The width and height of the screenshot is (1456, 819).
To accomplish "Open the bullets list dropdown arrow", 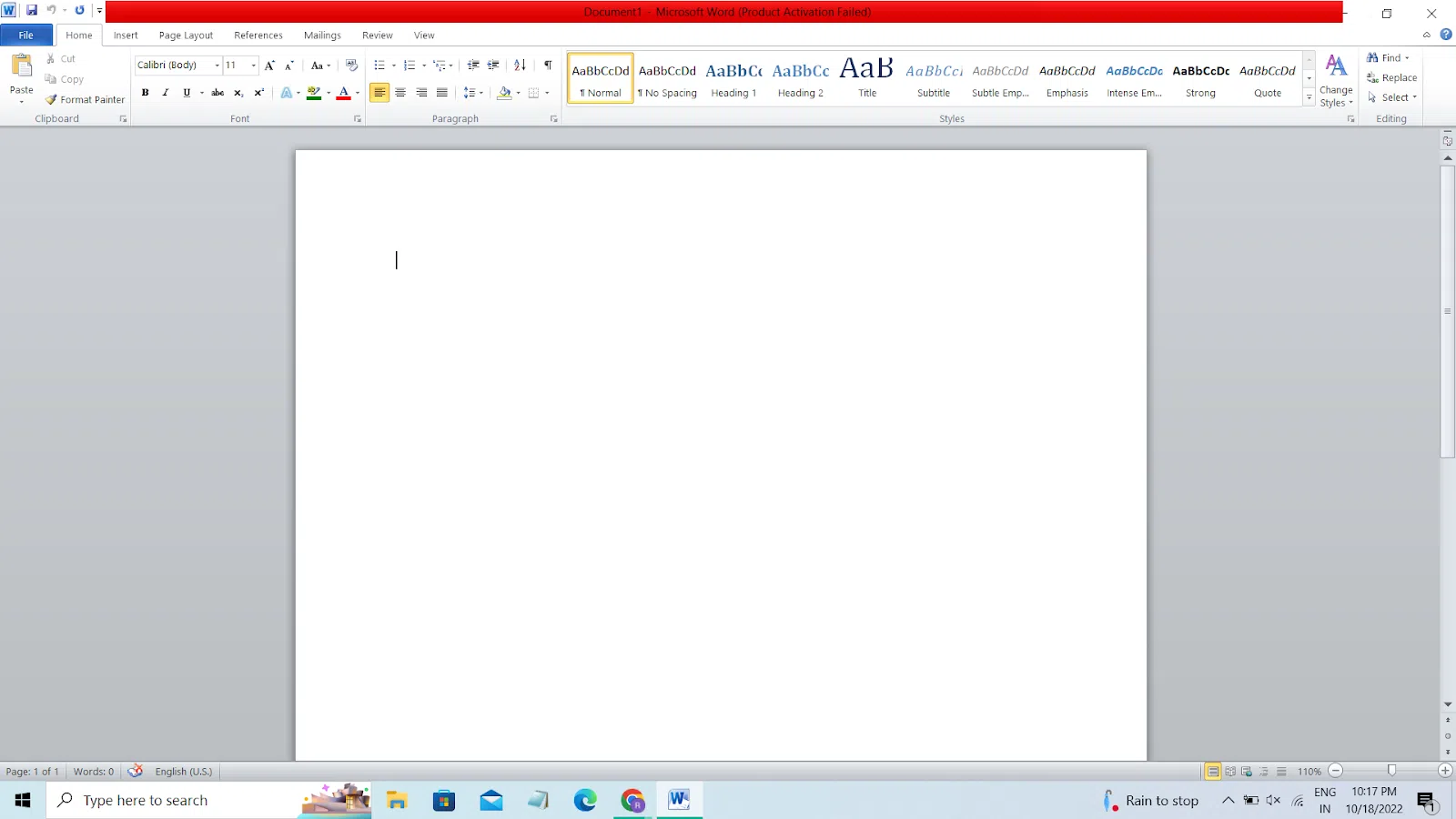I will tap(393, 66).
